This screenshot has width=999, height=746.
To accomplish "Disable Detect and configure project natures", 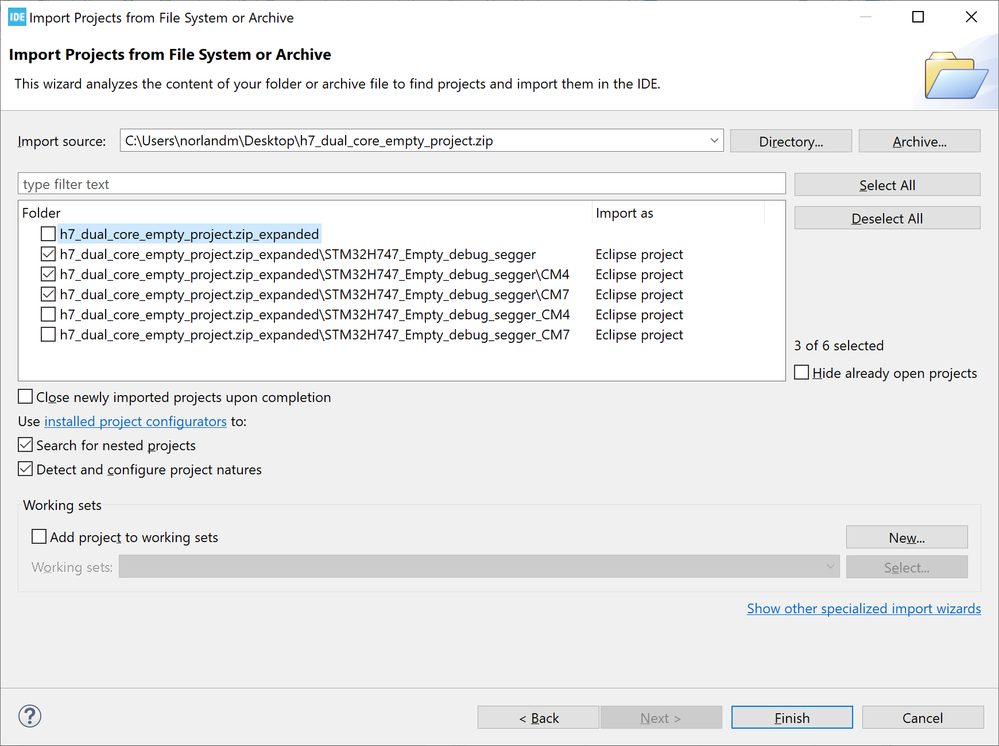I will pyautogui.click(x=25, y=469).
